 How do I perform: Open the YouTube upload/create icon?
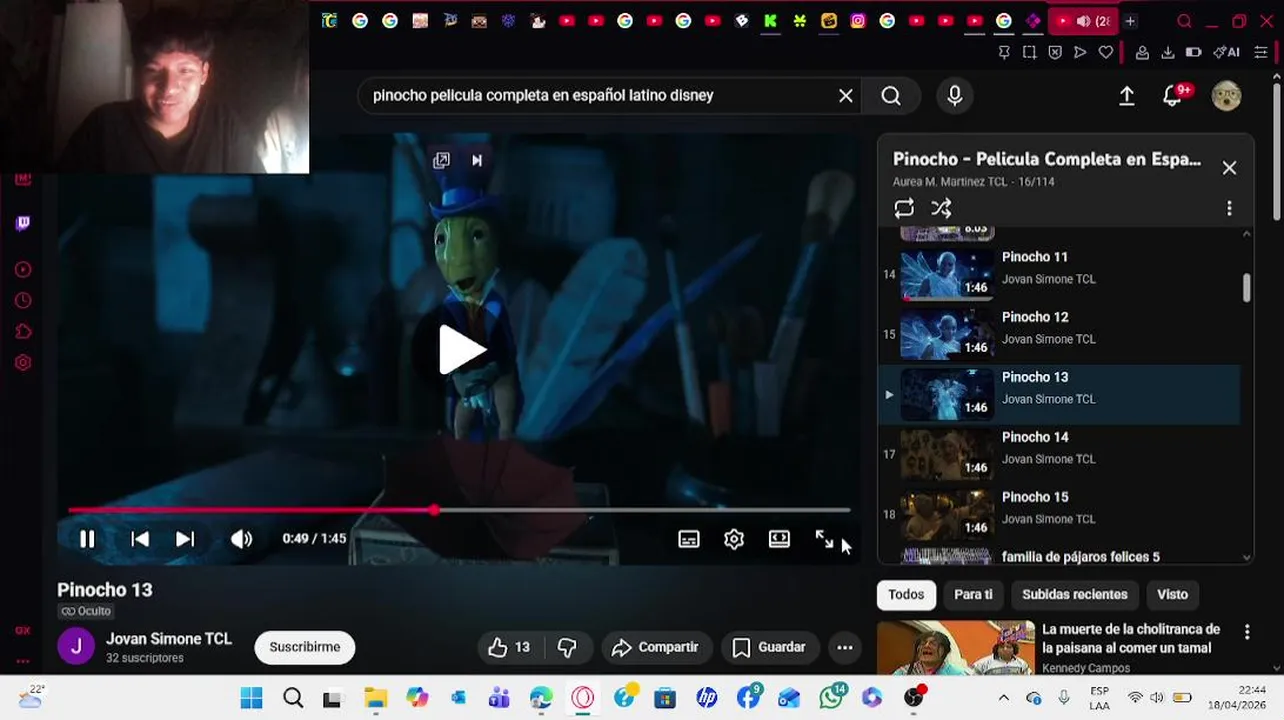tap(1126, 95)
